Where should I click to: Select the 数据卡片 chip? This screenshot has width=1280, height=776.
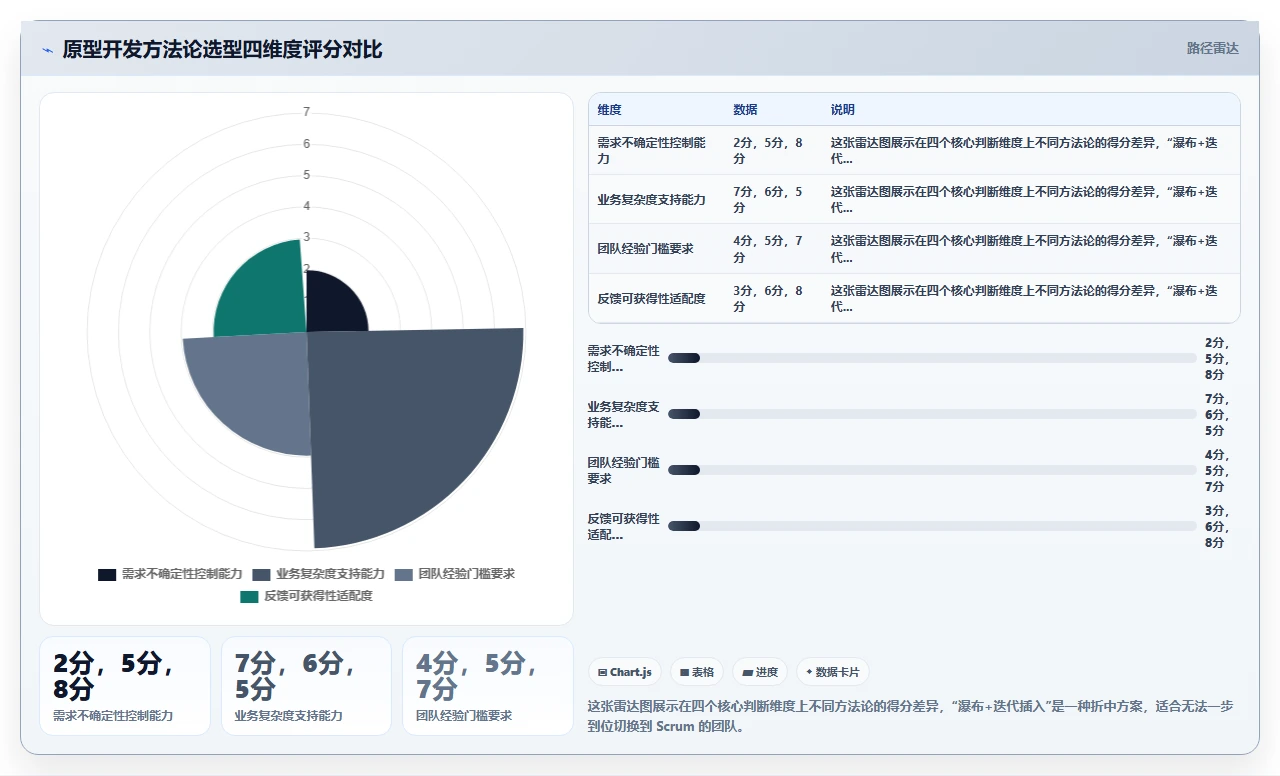833,672
